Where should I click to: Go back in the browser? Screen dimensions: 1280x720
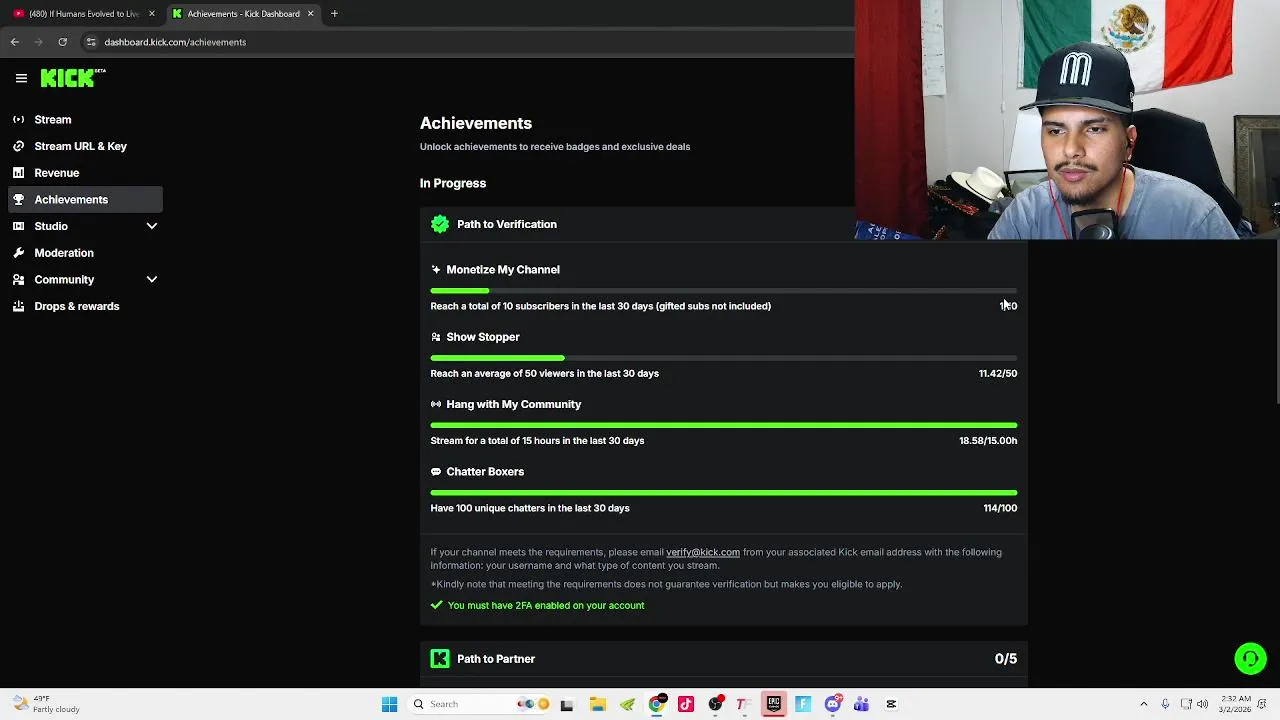(15, 42)
